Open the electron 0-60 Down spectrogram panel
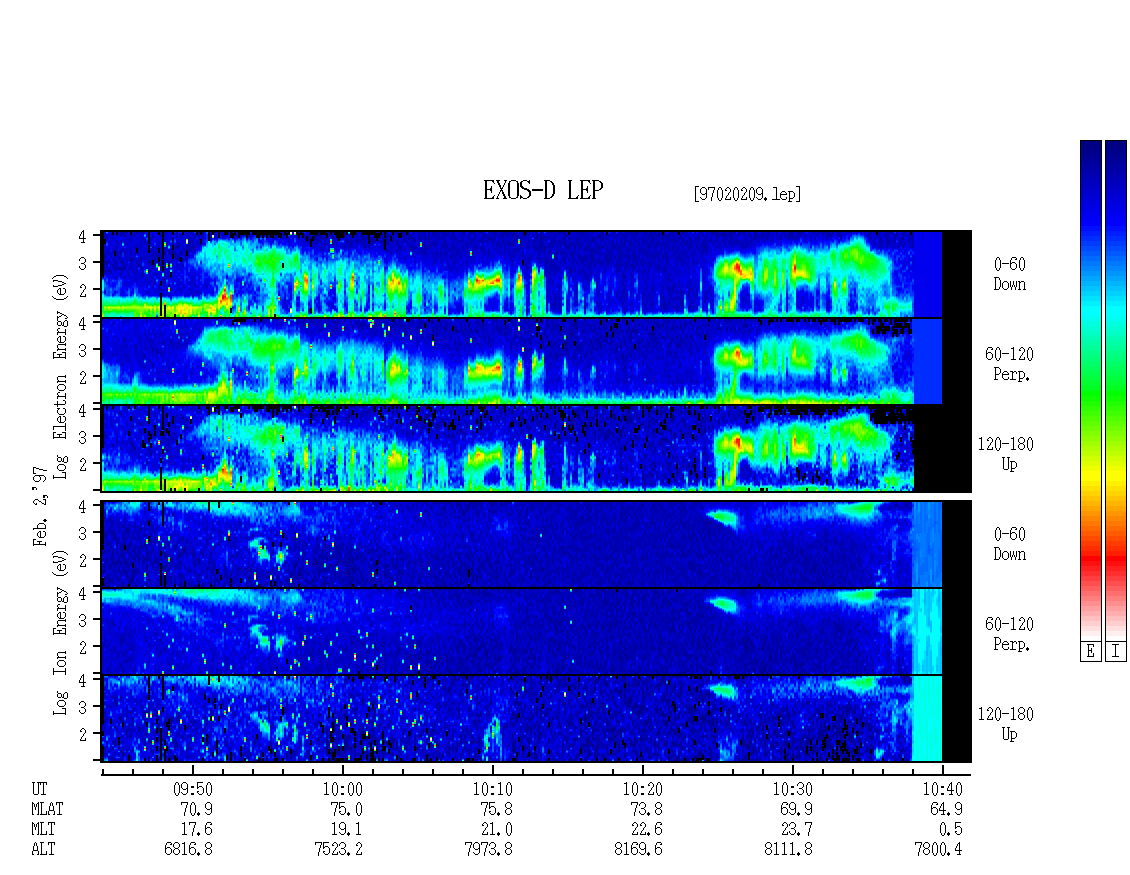 536,274
